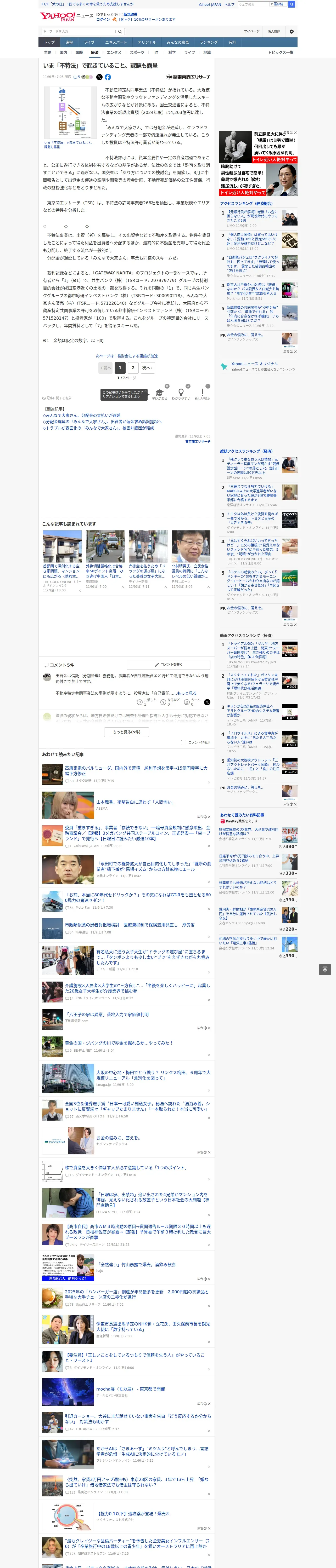The width and height of the screenshot is (336, 1568).
Task: Open the トップ tab
Action: click(49, 43)
